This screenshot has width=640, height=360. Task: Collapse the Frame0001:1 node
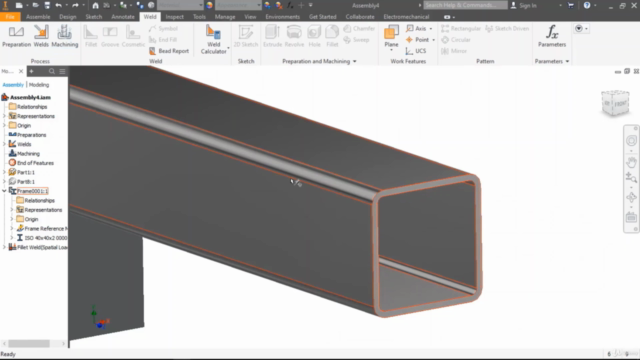4,191
